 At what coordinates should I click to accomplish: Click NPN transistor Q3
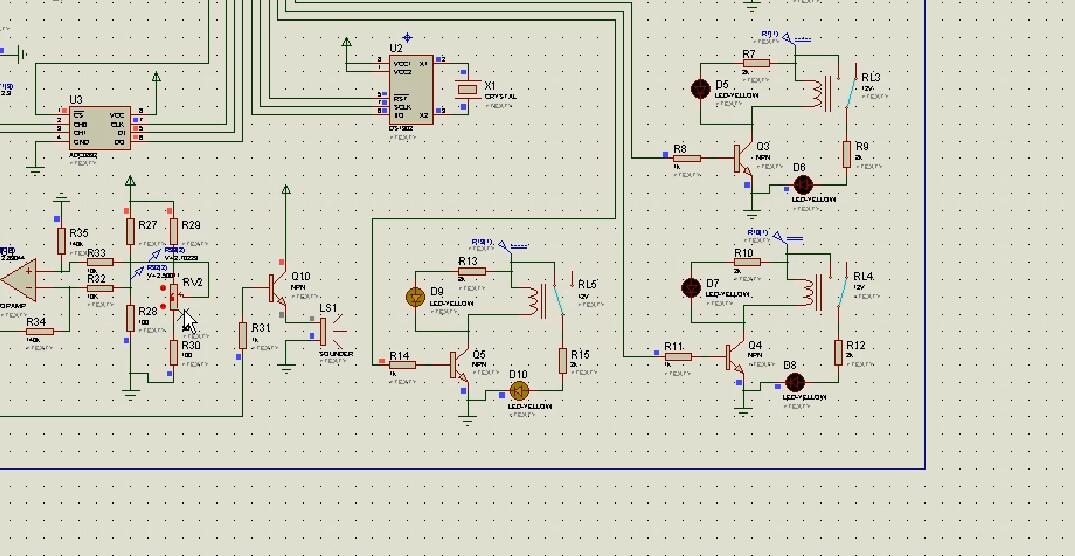tap(743, 160)
